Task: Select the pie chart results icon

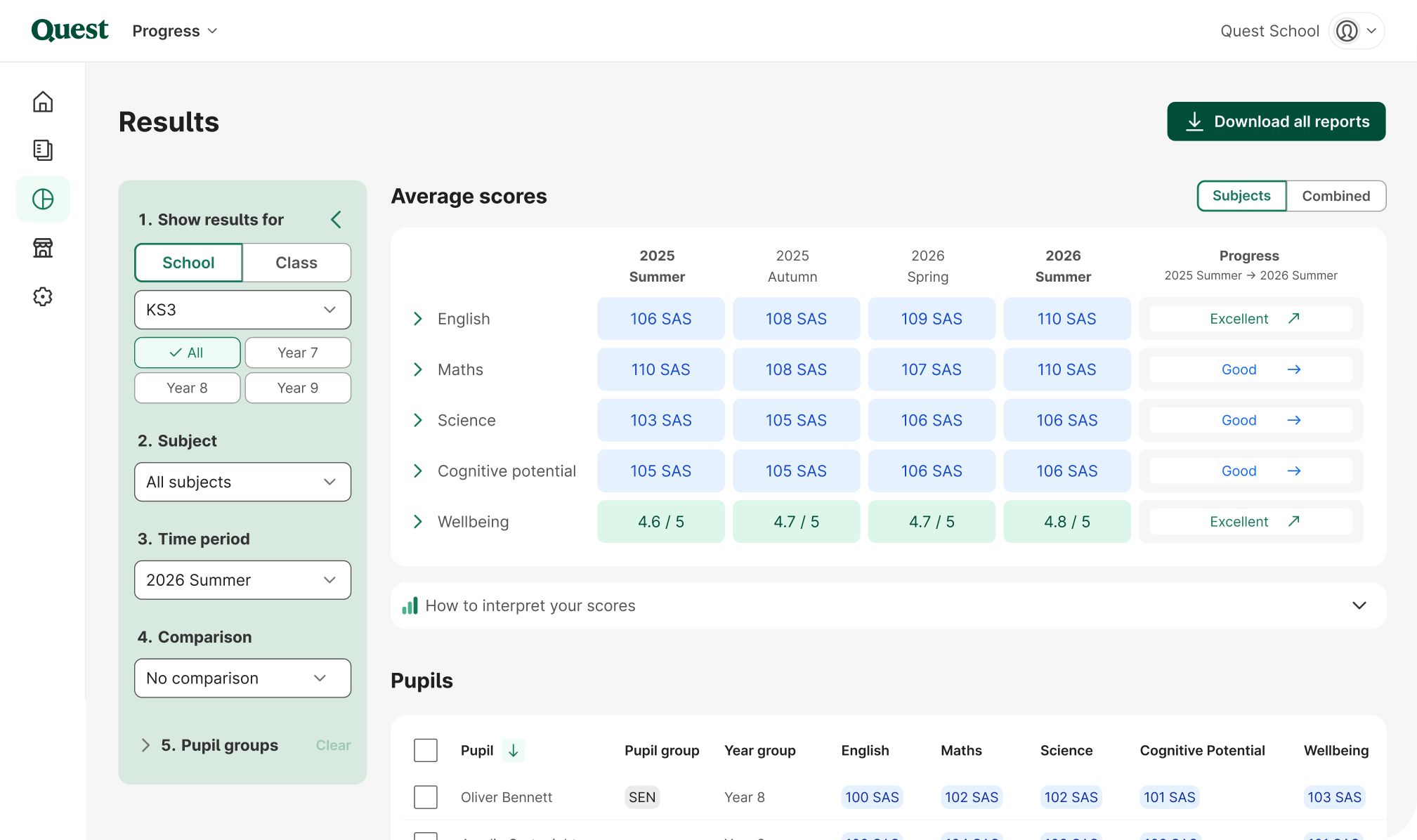Action: [43, 199]
